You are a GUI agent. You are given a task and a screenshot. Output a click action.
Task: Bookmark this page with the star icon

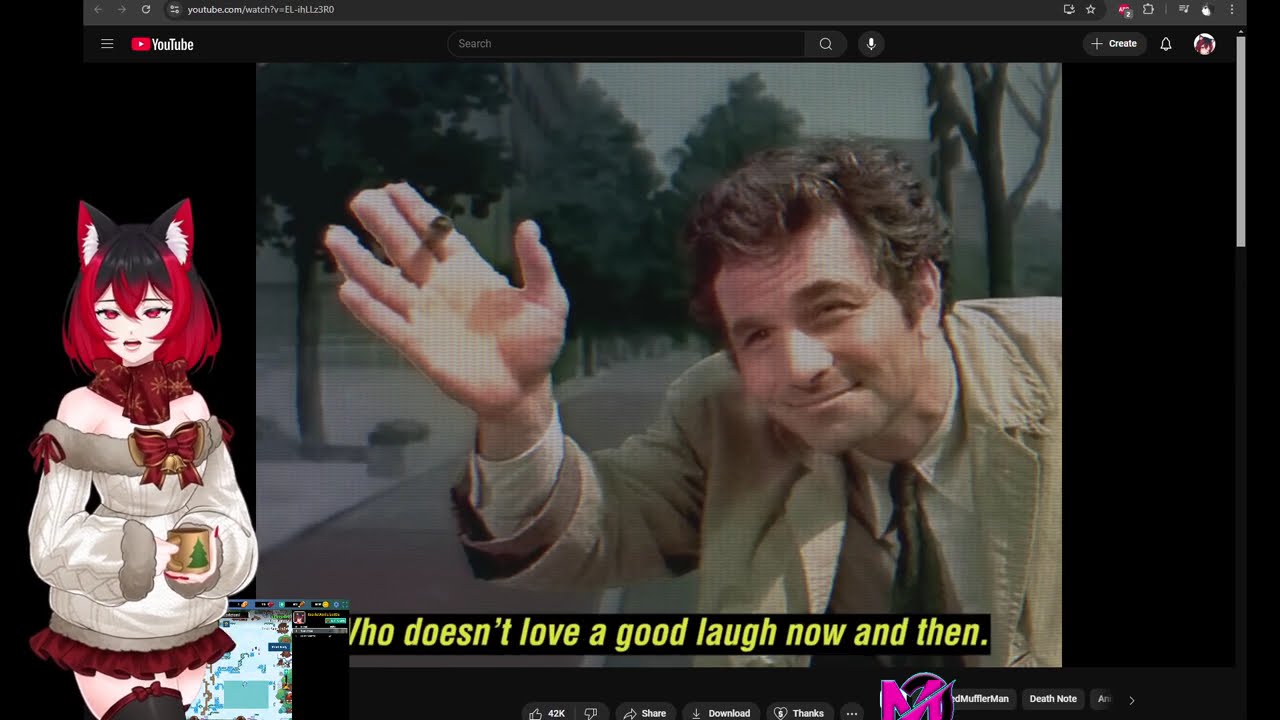click(1090, 9)
